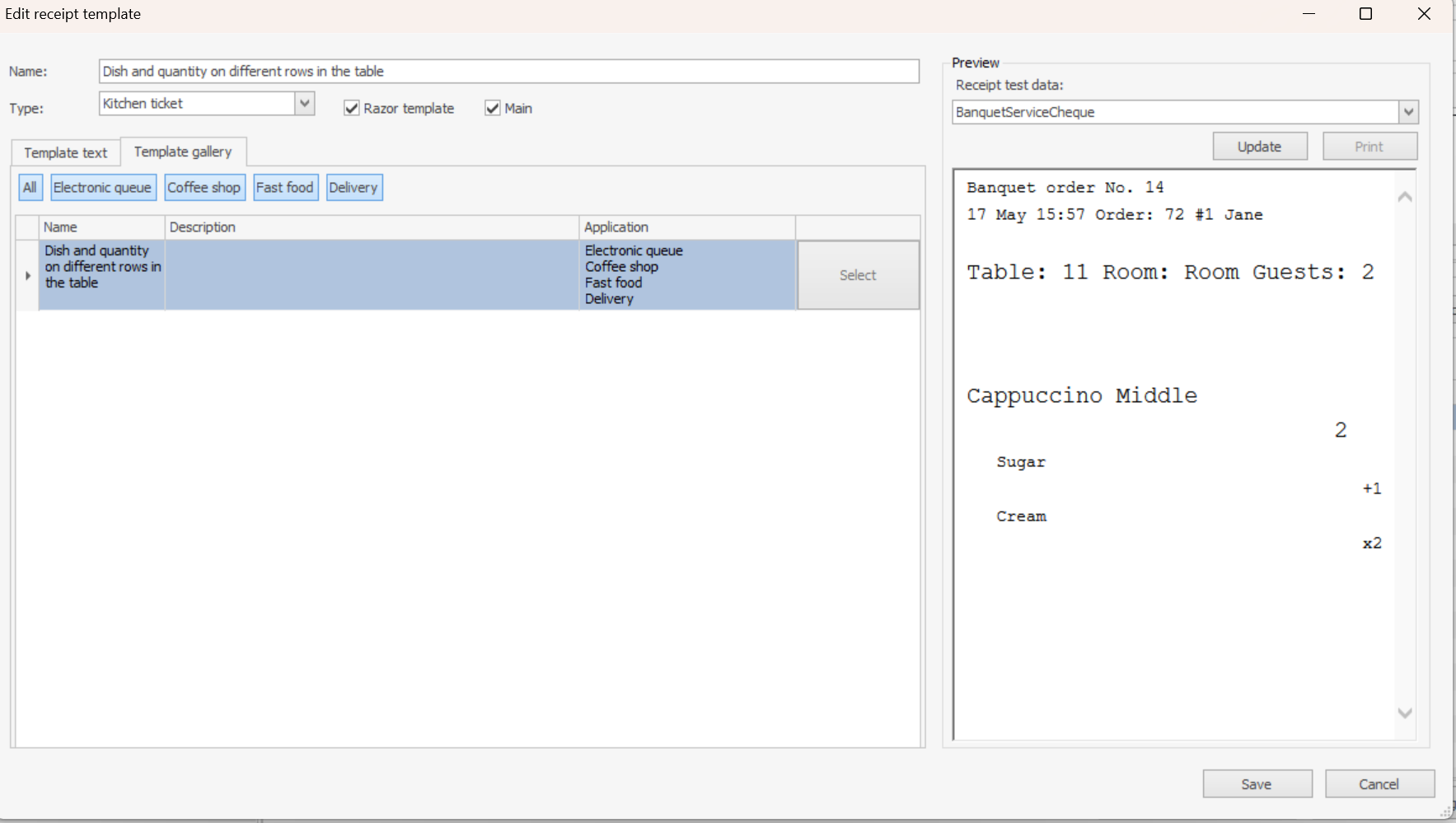Screen dimensions: 1456x823
Task: Minimize the Edit receipt template window
Action: pos(1309,14)
